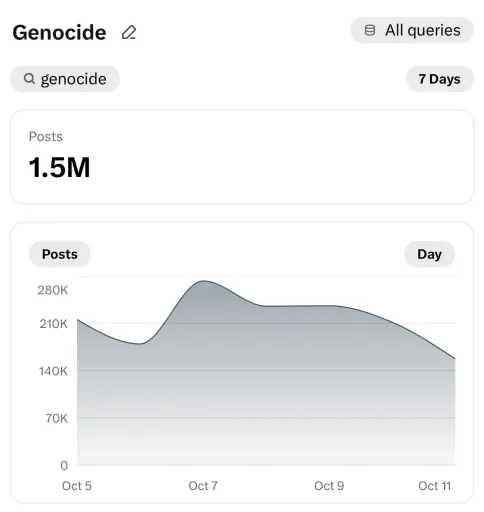Click the Oct 5 axis label
Viewport: 484px width, 512px height.
coord(77,486)
